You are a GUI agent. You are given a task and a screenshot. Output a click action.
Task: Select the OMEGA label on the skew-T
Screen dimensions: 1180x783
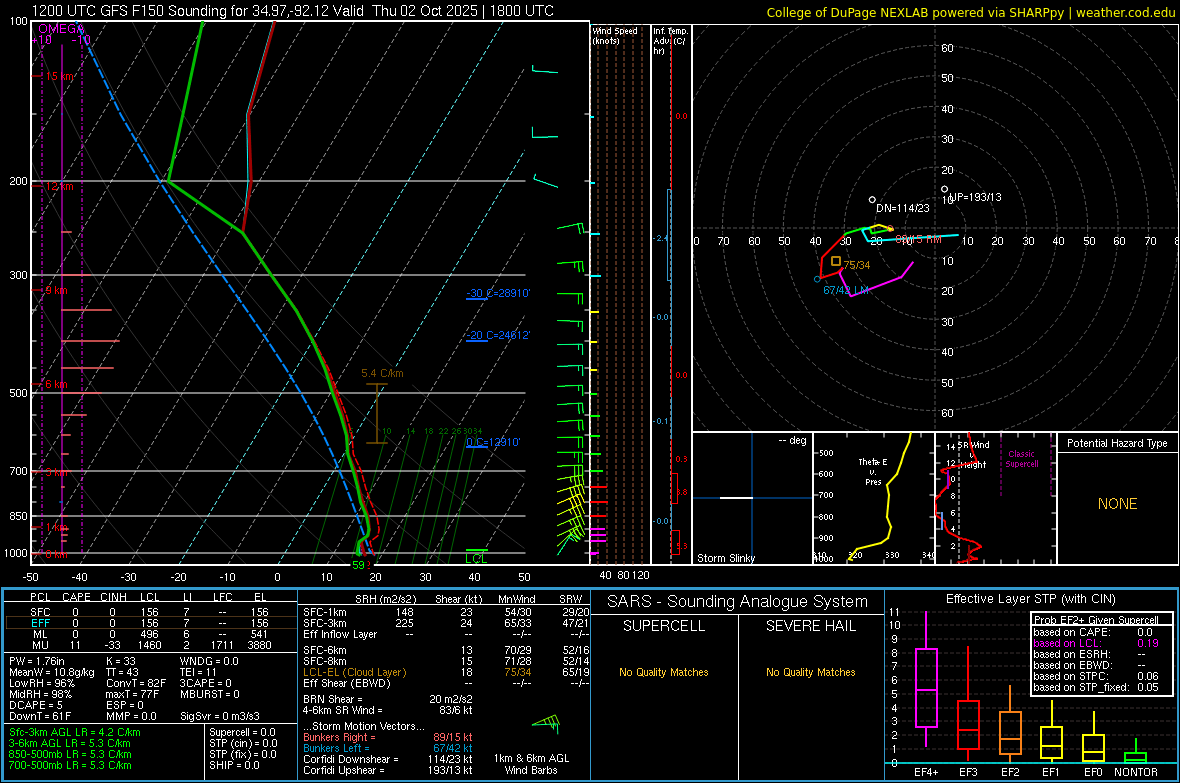[61, 29]
